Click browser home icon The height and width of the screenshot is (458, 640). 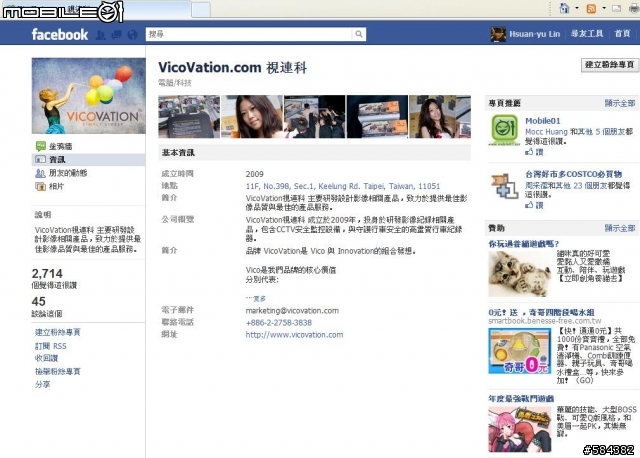pos(564,8)
